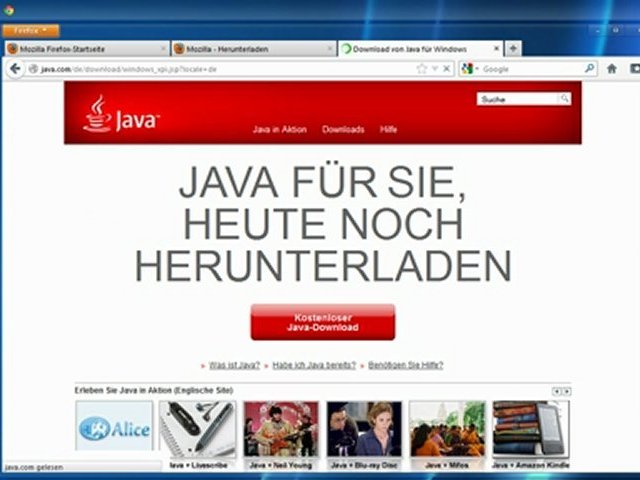Open URL bar history dropdown arrow

point(435,69)
